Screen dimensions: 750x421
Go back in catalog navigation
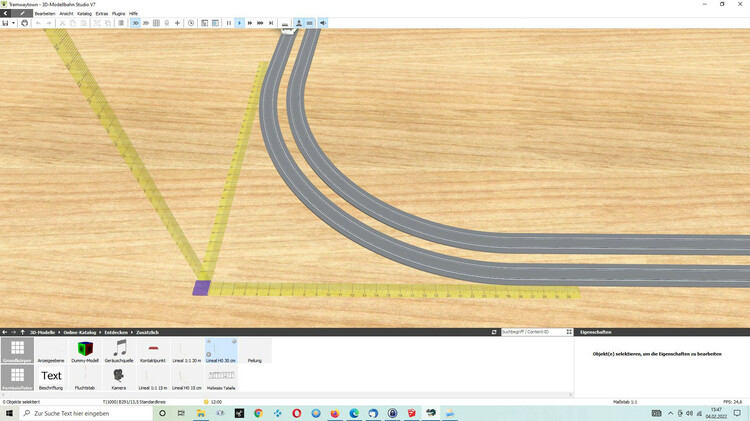pos(5,332)
